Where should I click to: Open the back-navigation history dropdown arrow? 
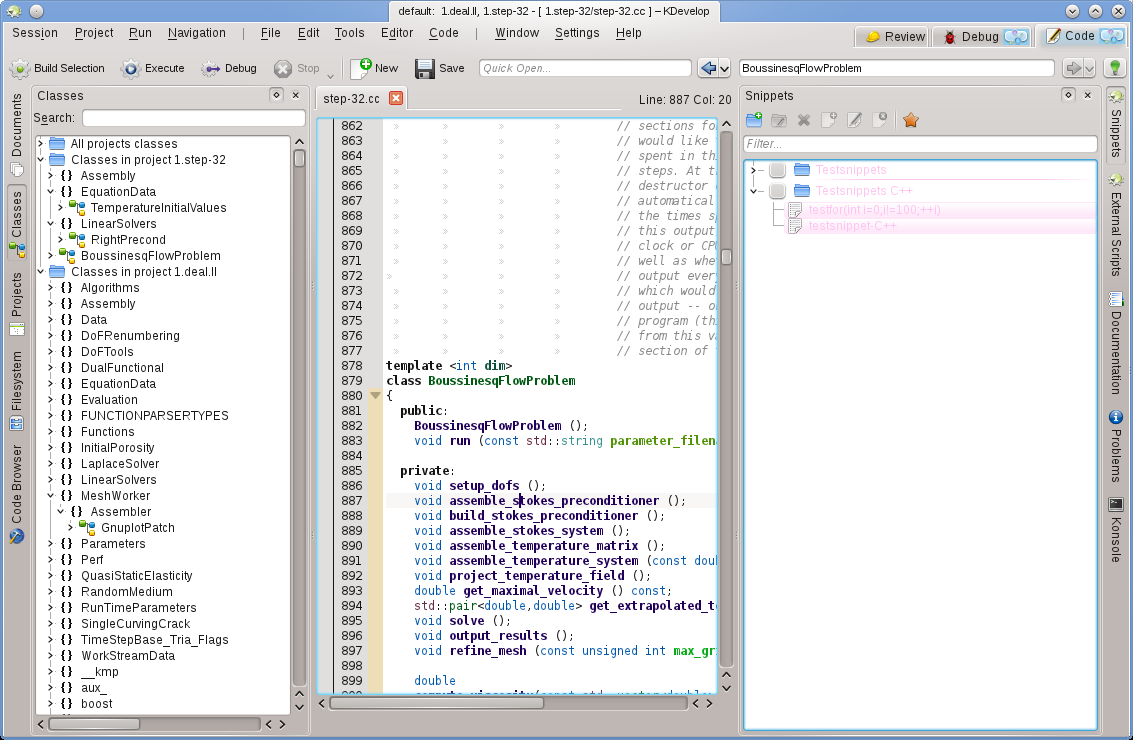pyautogui.click(x=722, y=68)
